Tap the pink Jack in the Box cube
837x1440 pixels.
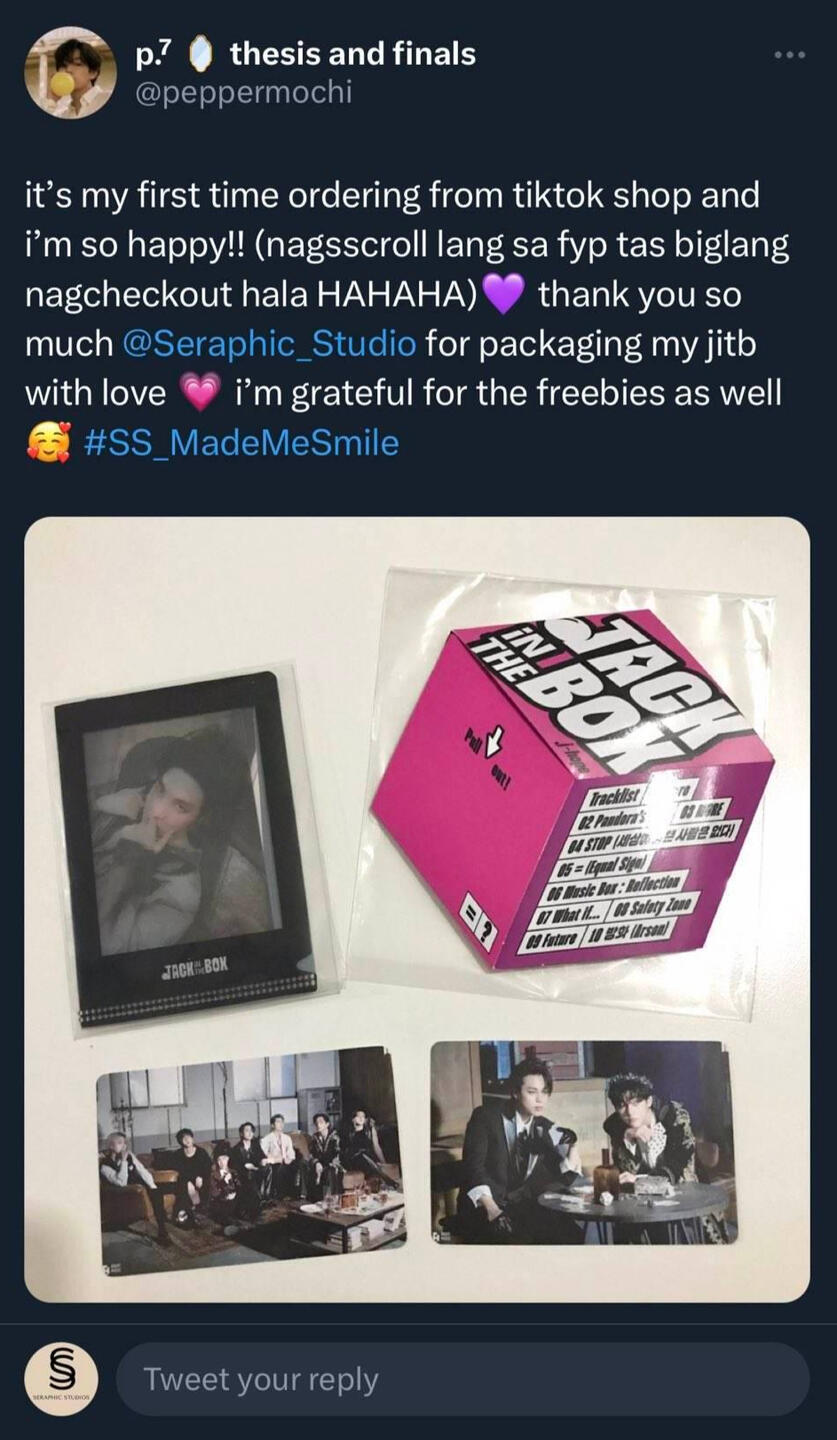coord(572,790)
